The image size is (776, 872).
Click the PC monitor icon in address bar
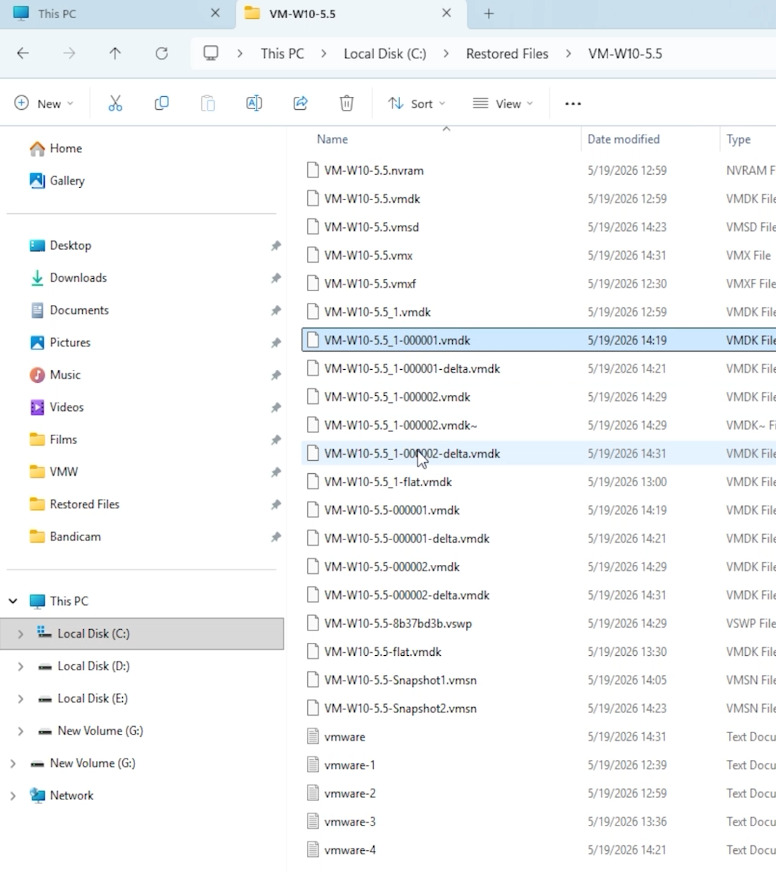211,53
